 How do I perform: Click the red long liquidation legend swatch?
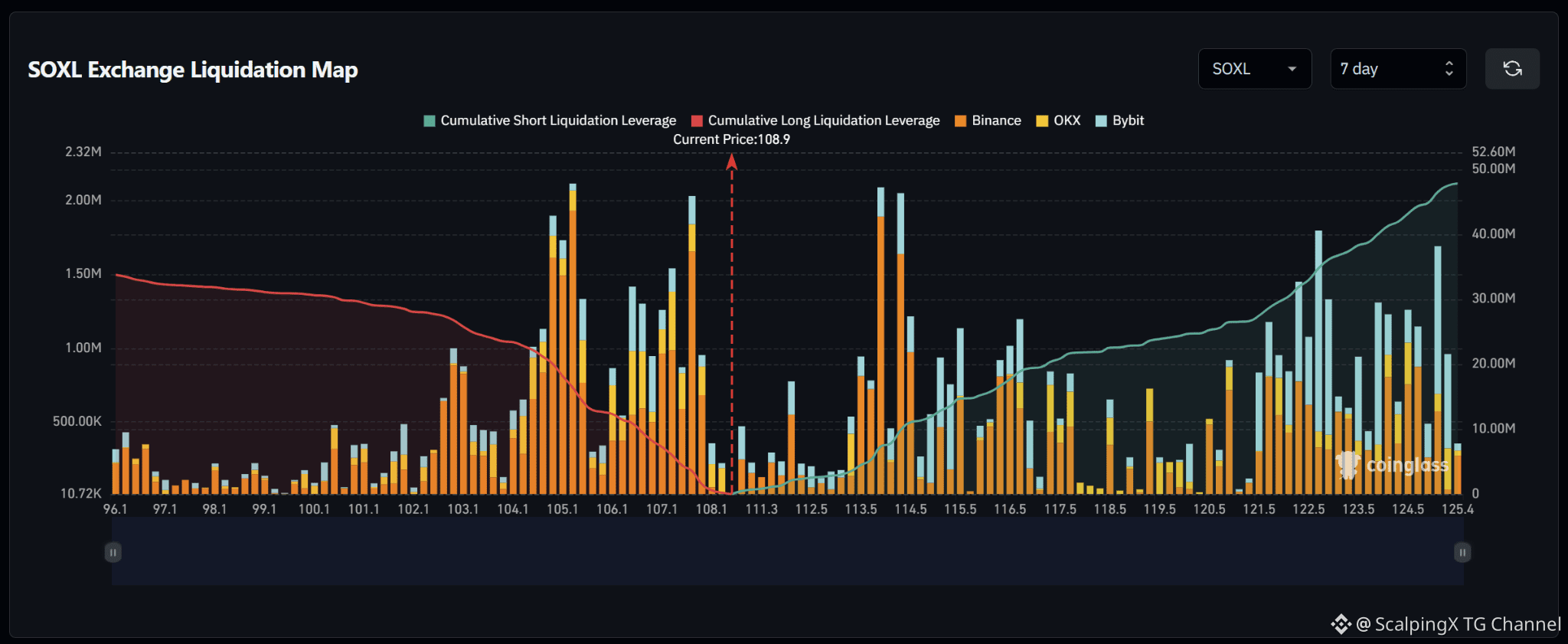coord(697,121)
